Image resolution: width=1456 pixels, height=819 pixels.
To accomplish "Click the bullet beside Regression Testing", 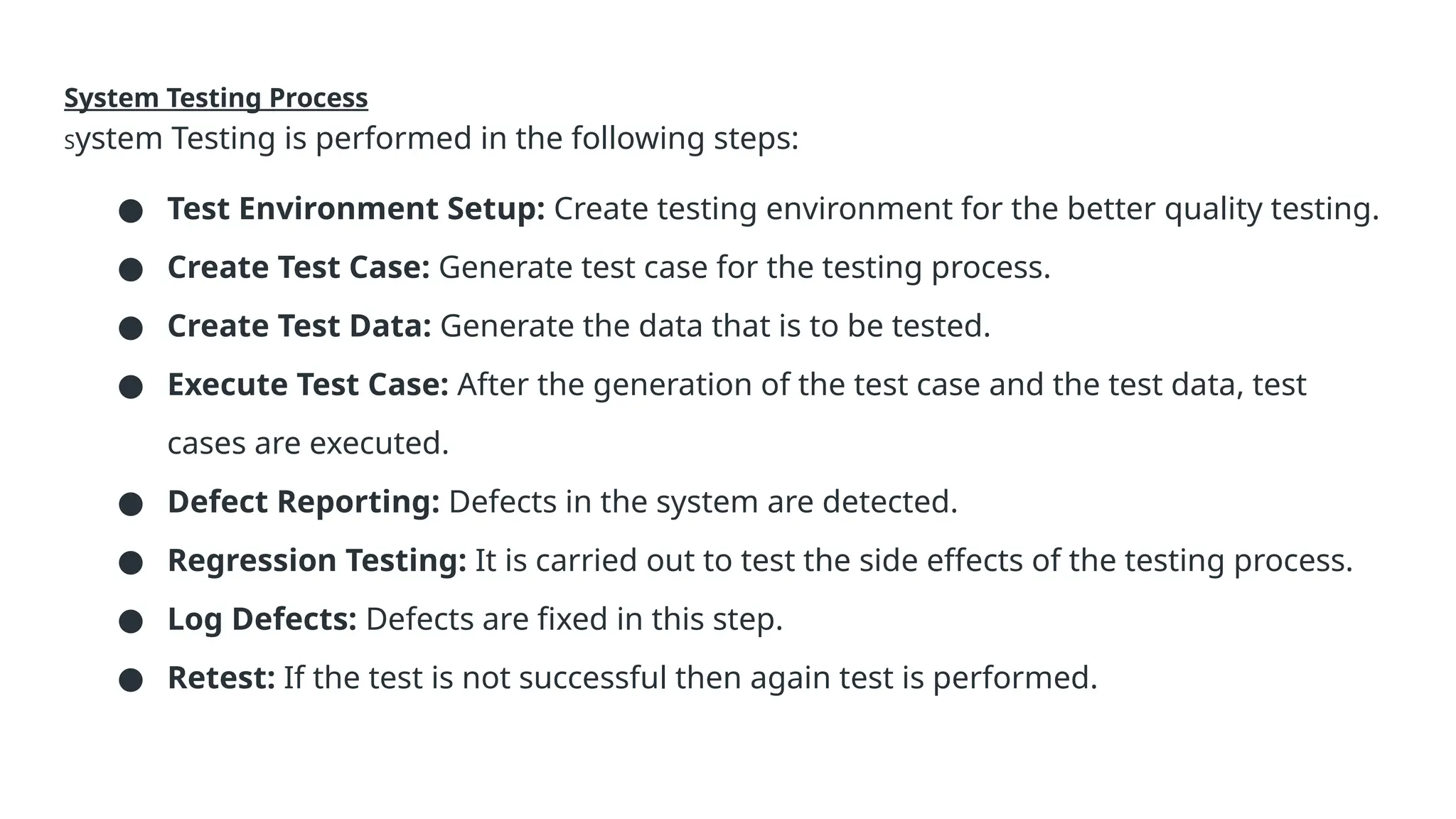I will [x=131, y=562].
